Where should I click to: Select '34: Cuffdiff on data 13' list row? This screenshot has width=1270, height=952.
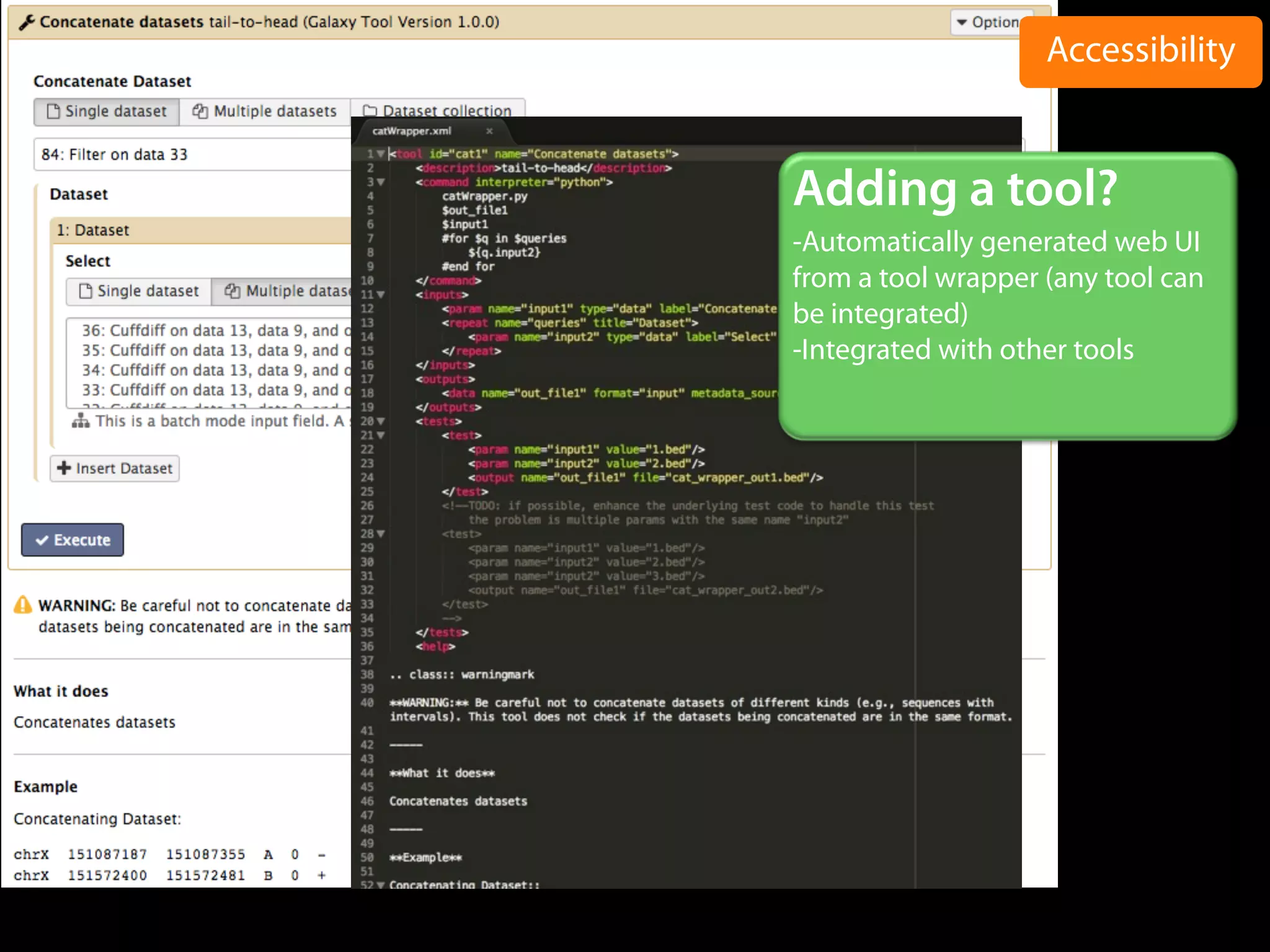tap(216, 370)
